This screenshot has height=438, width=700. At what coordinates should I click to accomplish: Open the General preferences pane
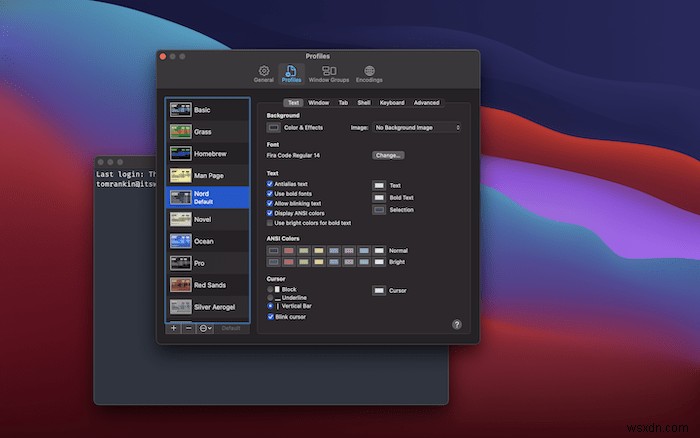click(x=264, y=73)
